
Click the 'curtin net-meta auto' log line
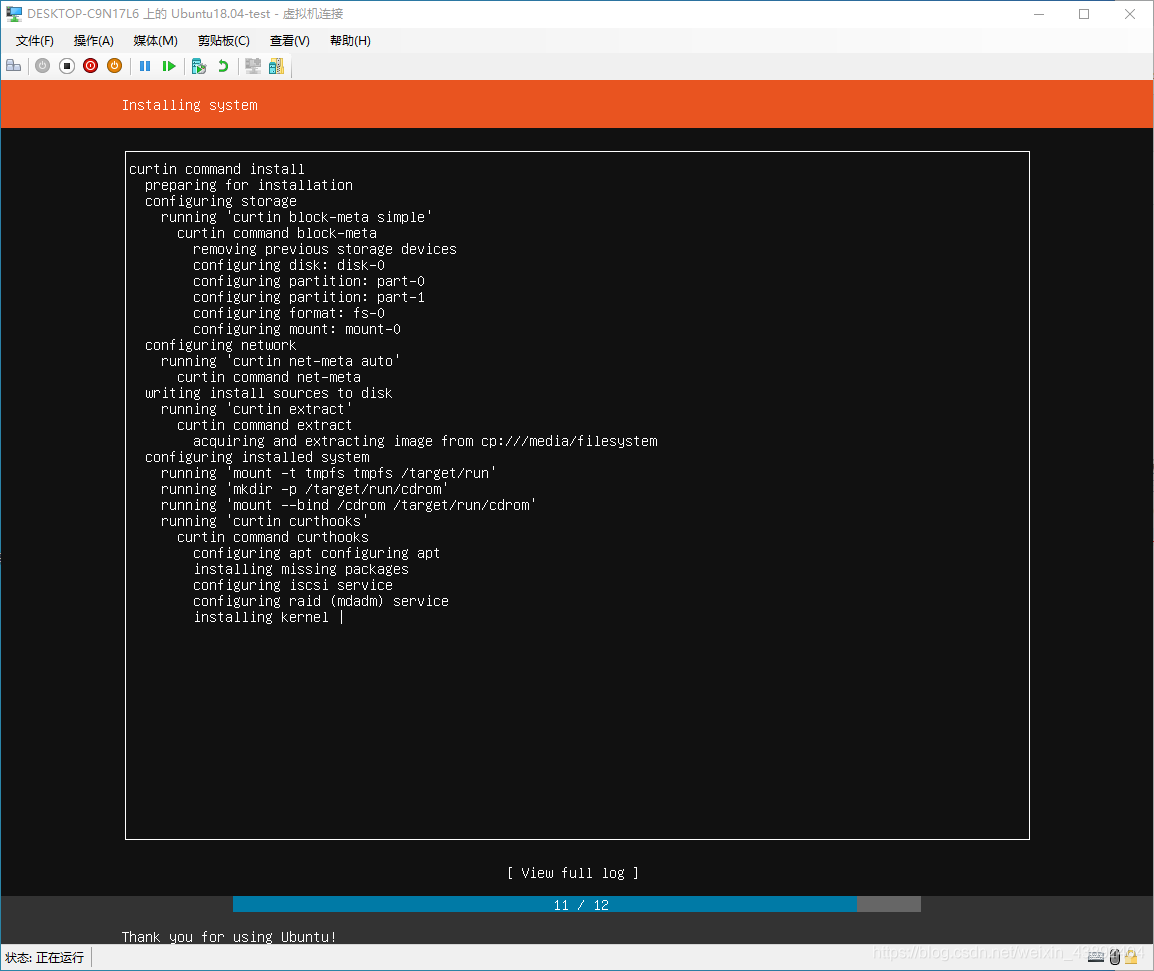(x=280, y=361)
